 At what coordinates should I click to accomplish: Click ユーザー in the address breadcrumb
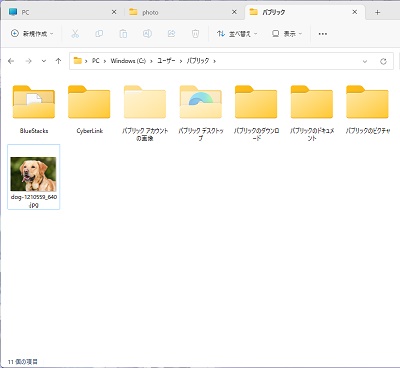[166, 61]
